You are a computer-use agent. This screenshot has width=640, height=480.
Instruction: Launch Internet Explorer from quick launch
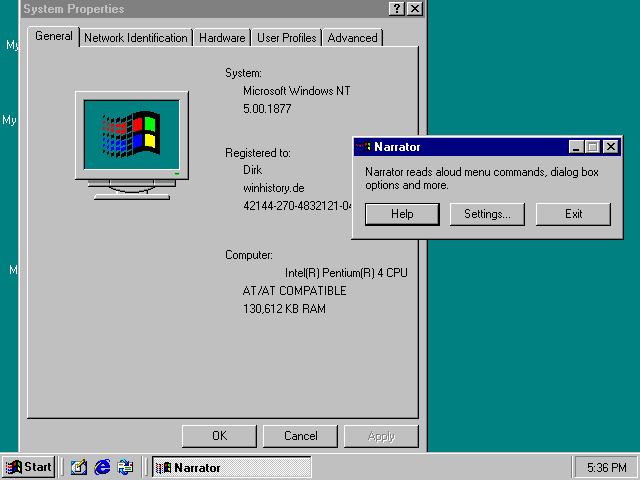coord(102,467)
